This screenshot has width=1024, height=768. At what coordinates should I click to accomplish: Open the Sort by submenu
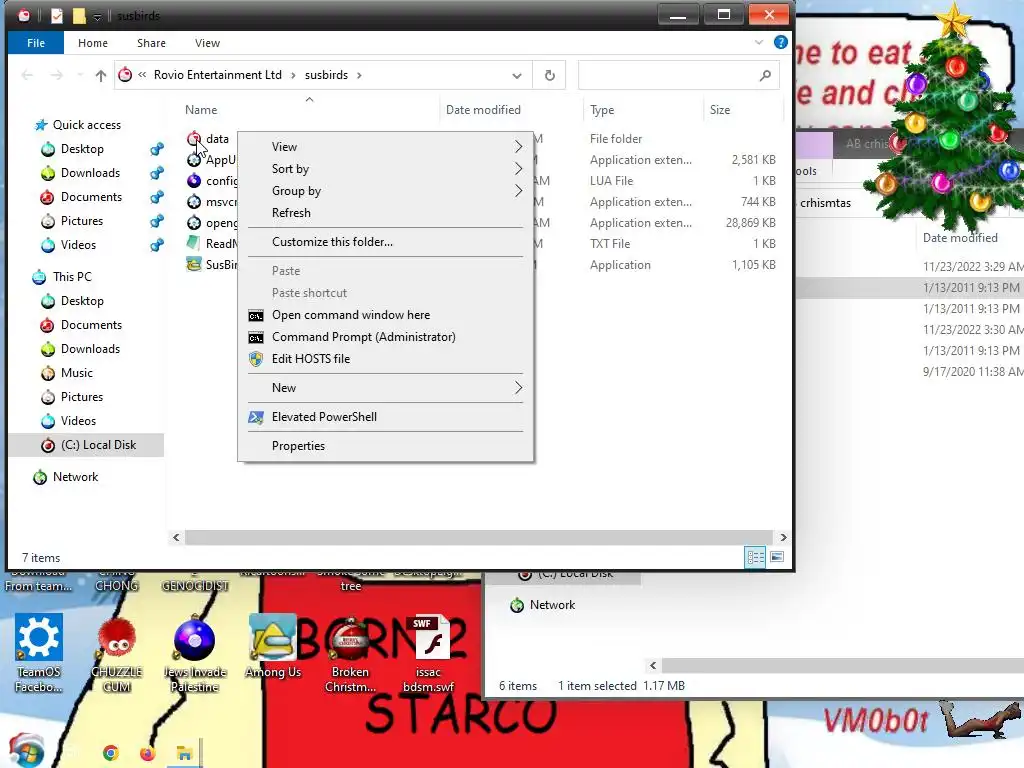tap(385, 169)
